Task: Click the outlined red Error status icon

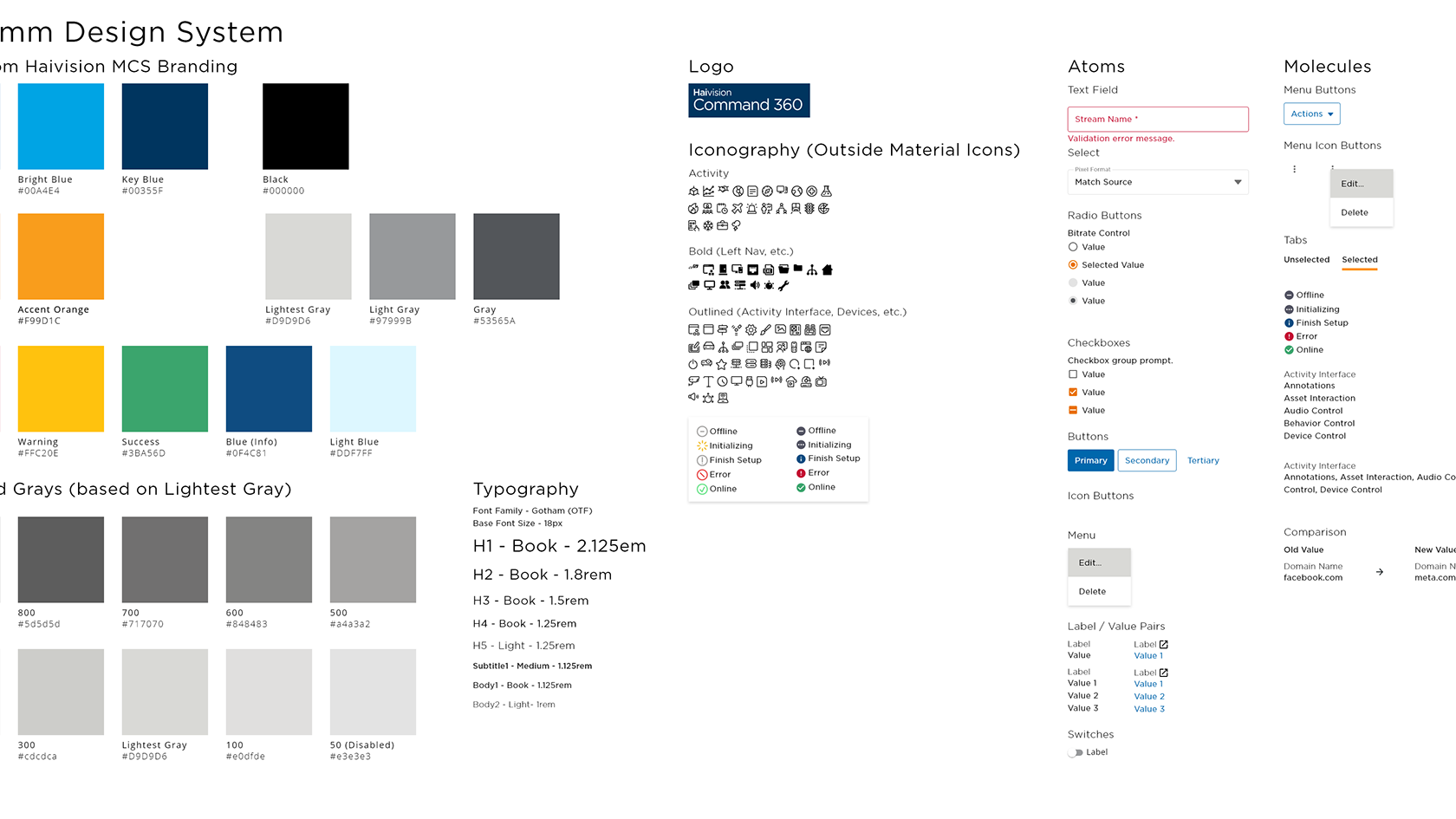Action: coord(703,475)
